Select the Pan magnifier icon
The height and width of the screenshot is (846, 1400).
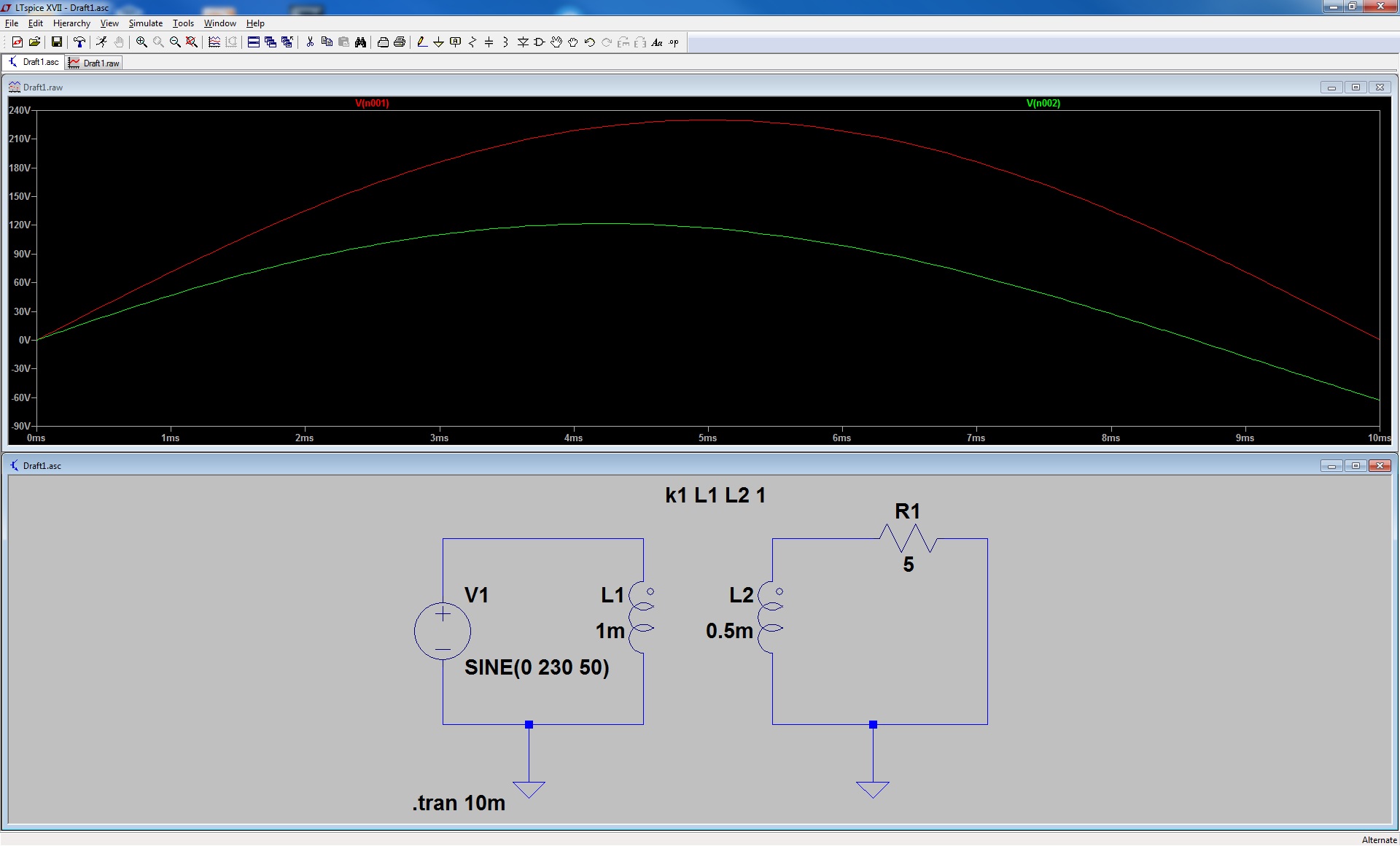click(158, 42)
